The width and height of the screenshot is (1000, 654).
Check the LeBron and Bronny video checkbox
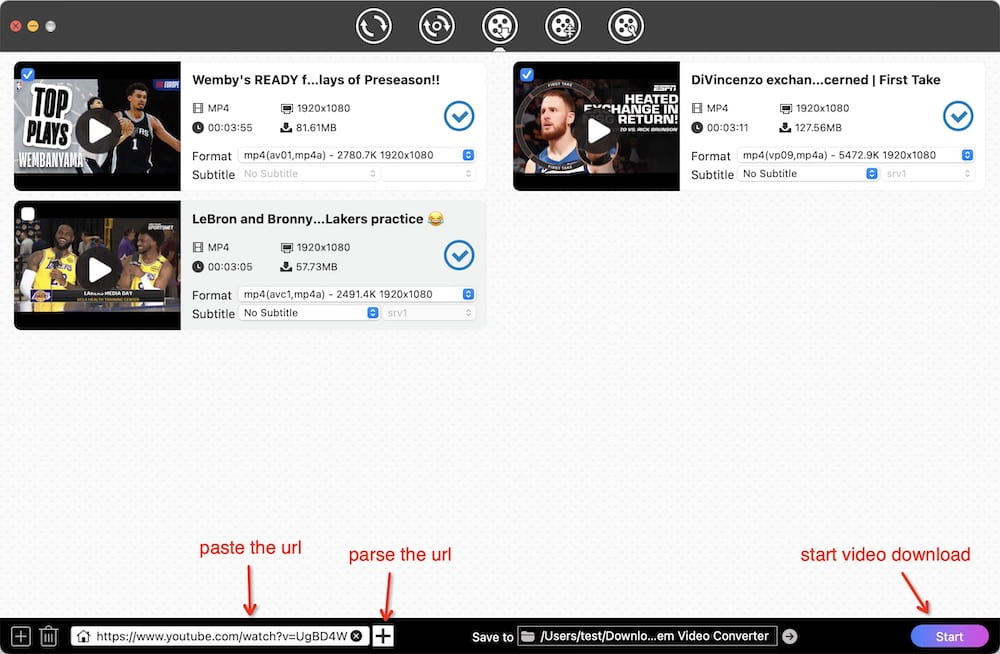click(28, 212)
